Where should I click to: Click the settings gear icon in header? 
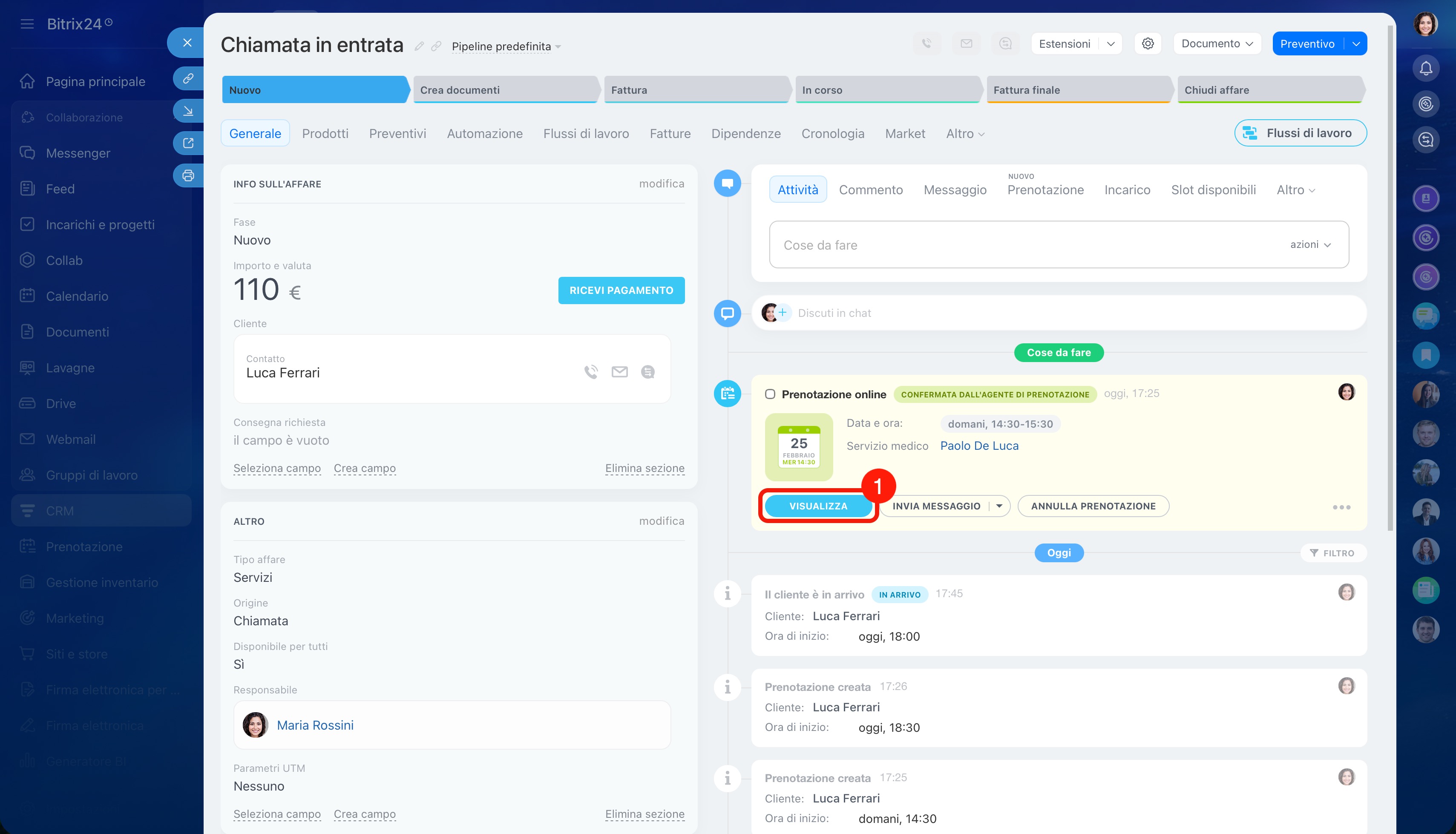tap(1147, 43)
